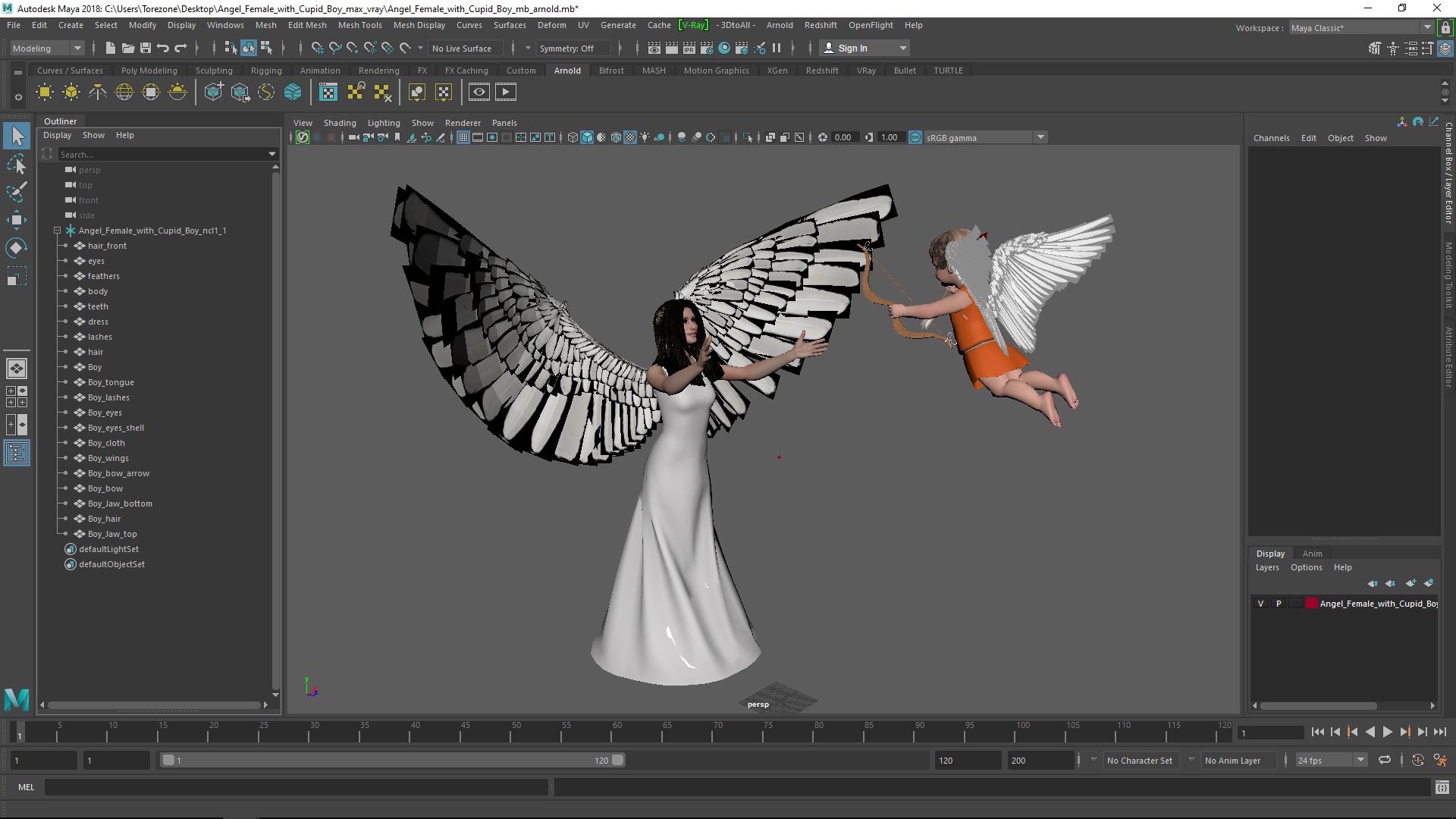Image resolution: width=1456 pixels, height=819 pixels.
Task: Select the Select tool arrow in toolbox
Action: [17, 136]
